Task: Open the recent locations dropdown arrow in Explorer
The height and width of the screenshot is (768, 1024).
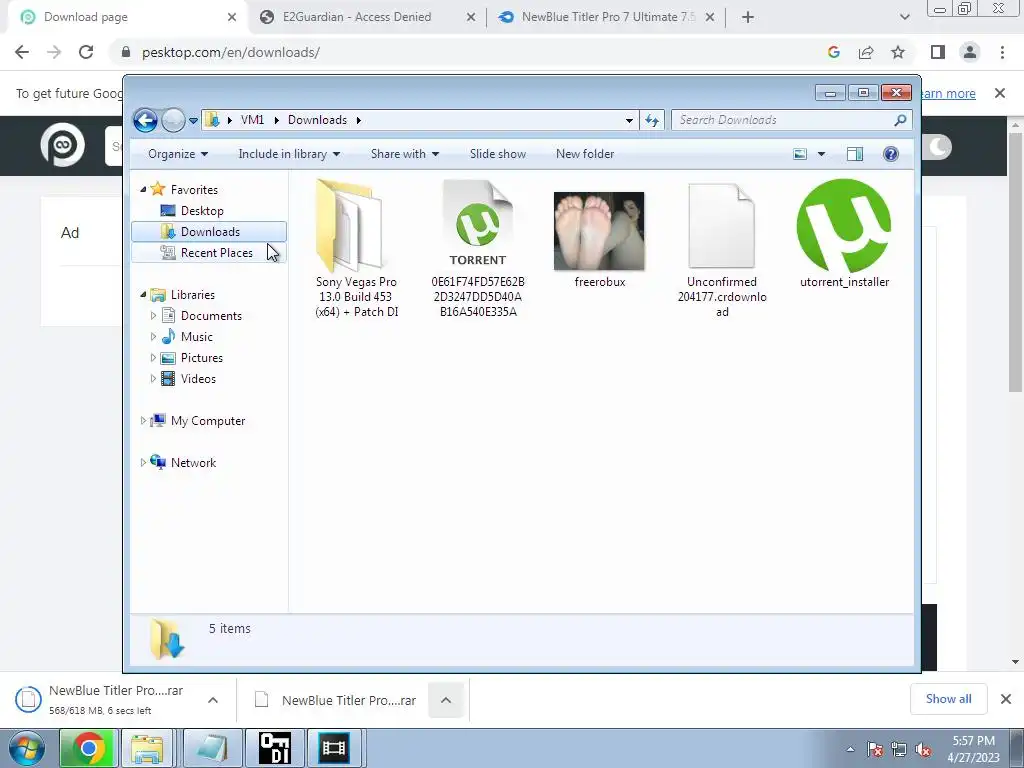Action: coord(193,121)
